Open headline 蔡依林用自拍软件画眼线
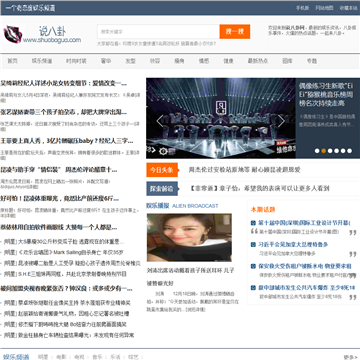The width and height of the screenshot is (360, 360). point(59,228)
